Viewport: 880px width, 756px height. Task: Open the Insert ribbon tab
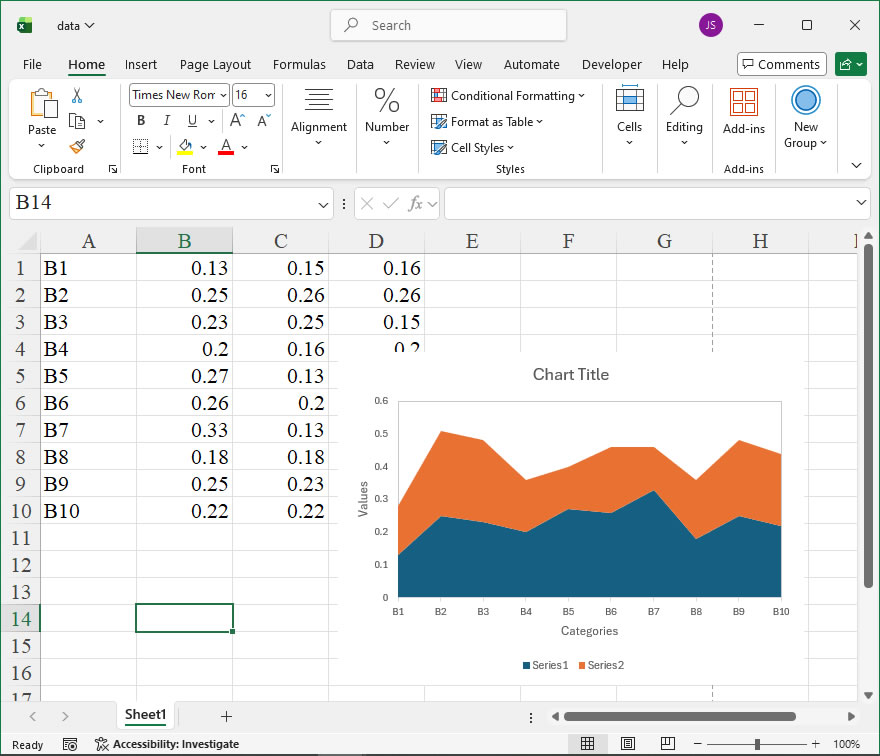click(x=141, y=65)
